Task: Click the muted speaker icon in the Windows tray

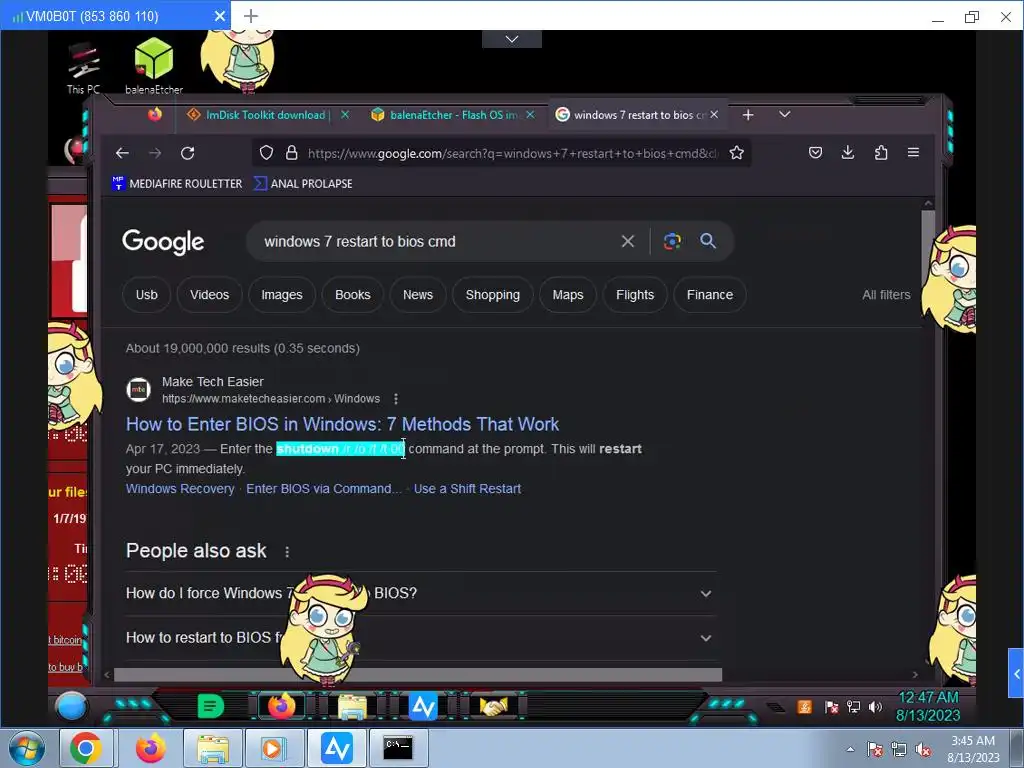Action: click(923, 750)
